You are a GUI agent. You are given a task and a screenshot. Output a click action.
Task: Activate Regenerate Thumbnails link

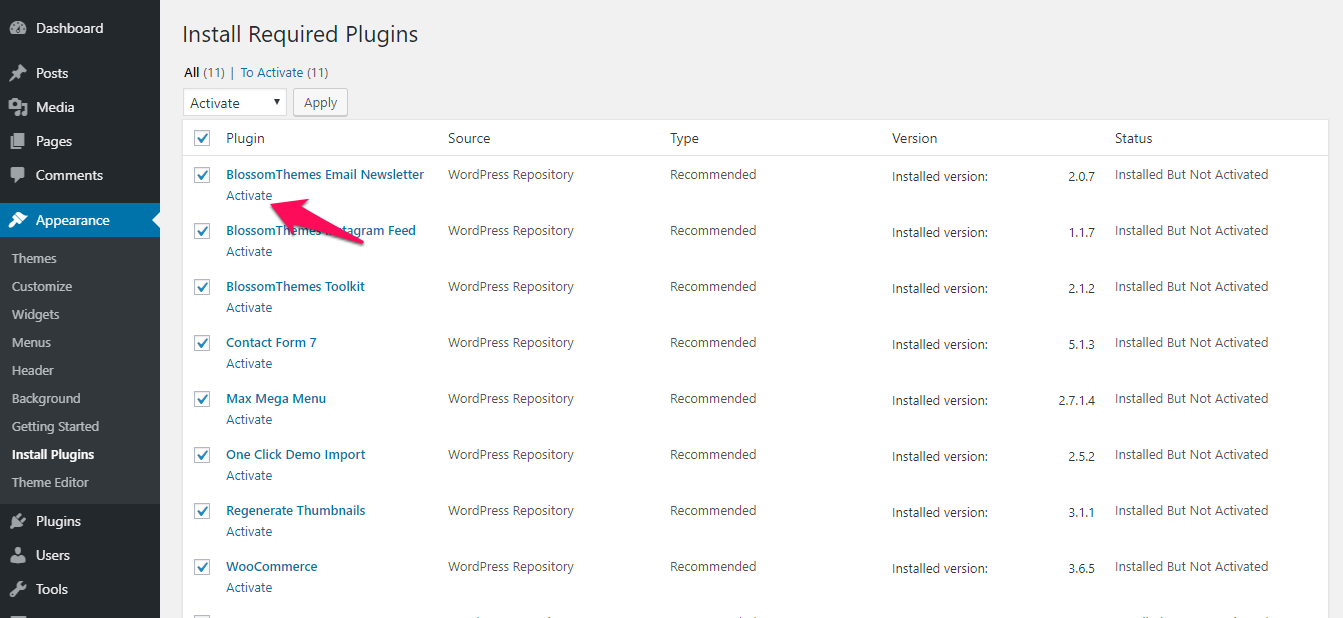249,531
